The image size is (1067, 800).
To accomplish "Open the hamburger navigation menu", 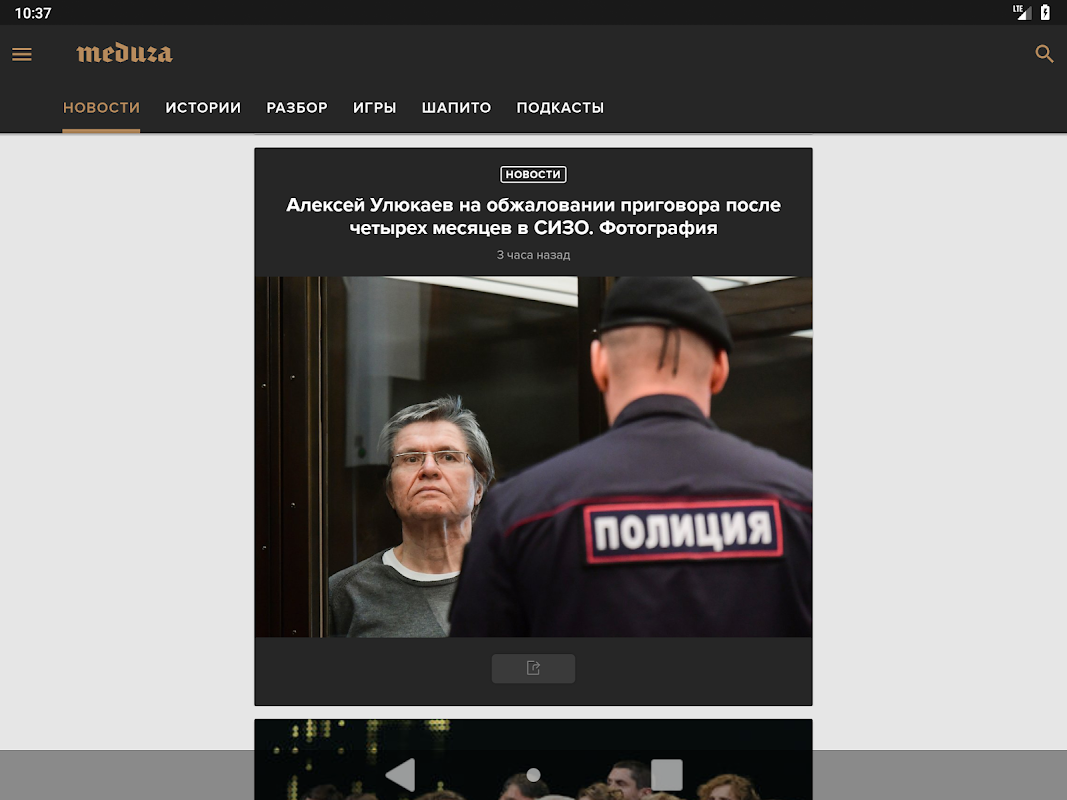I will [22, 54].
